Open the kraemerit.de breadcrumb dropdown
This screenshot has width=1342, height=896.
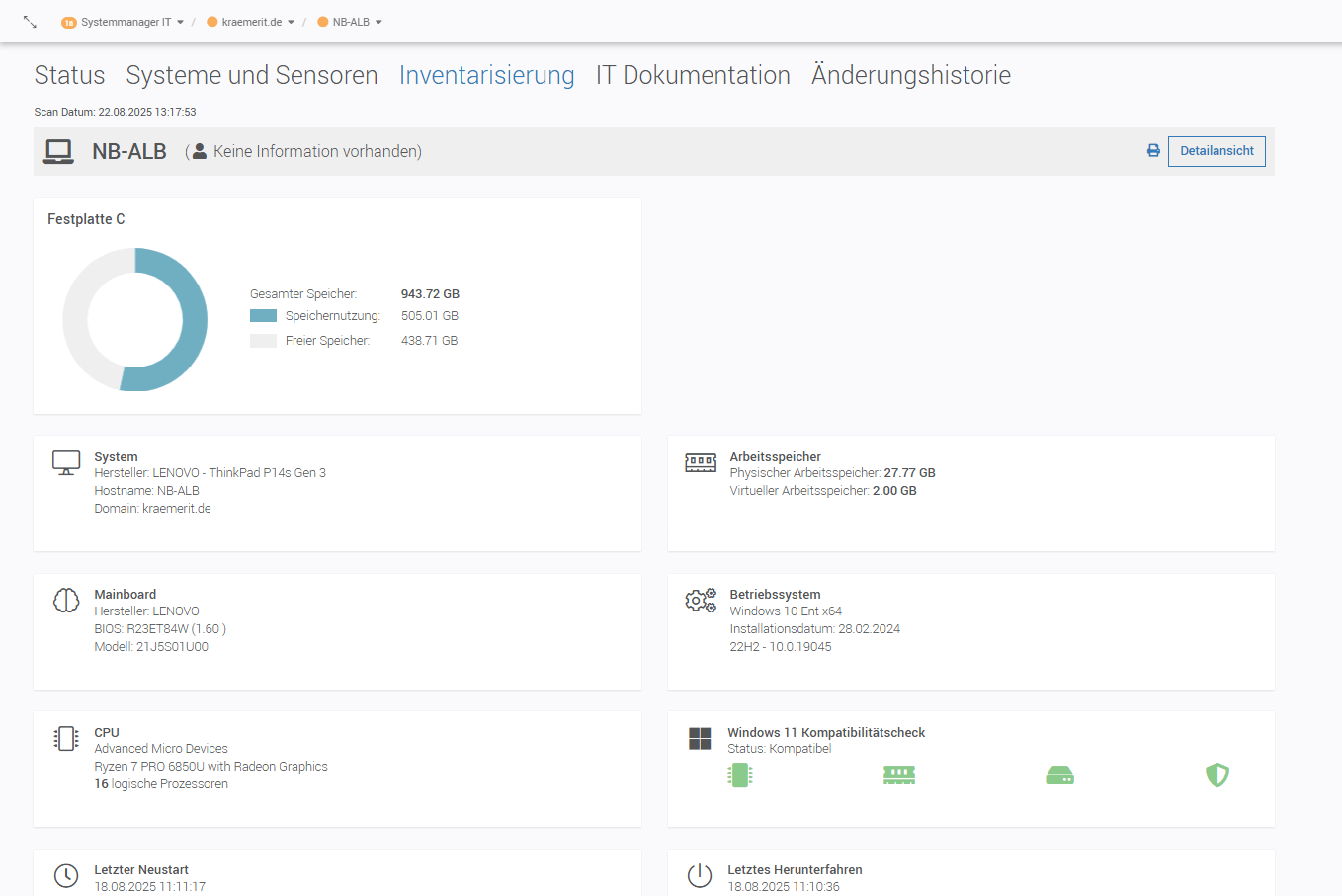coord(251,22)
